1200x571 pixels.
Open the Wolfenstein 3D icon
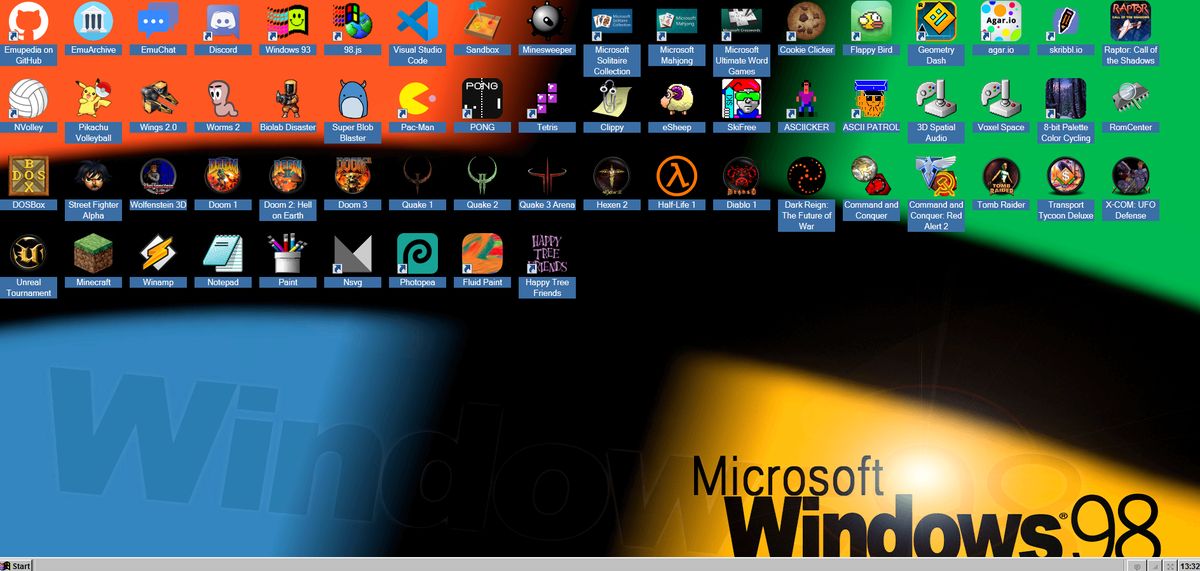click(x=158, y=176)
